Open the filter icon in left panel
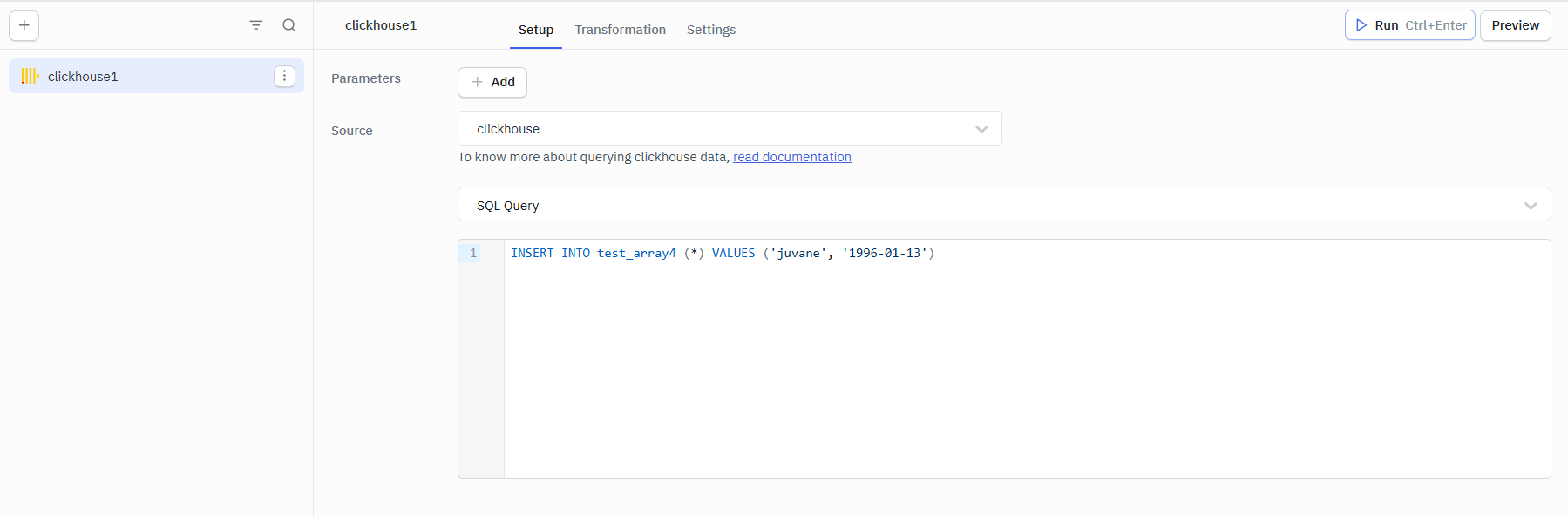The height and width of the screenshot is (517, 1568). coord(255,25)
